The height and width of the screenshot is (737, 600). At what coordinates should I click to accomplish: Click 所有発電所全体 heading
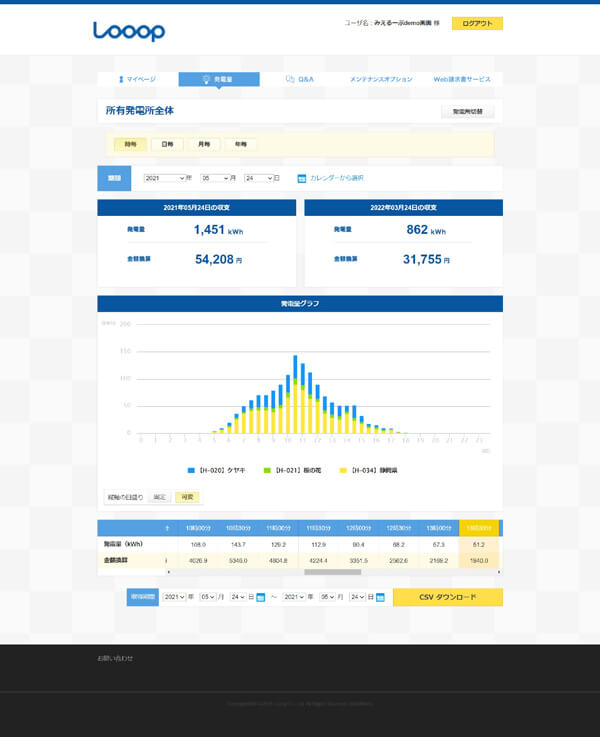point(140,111)
